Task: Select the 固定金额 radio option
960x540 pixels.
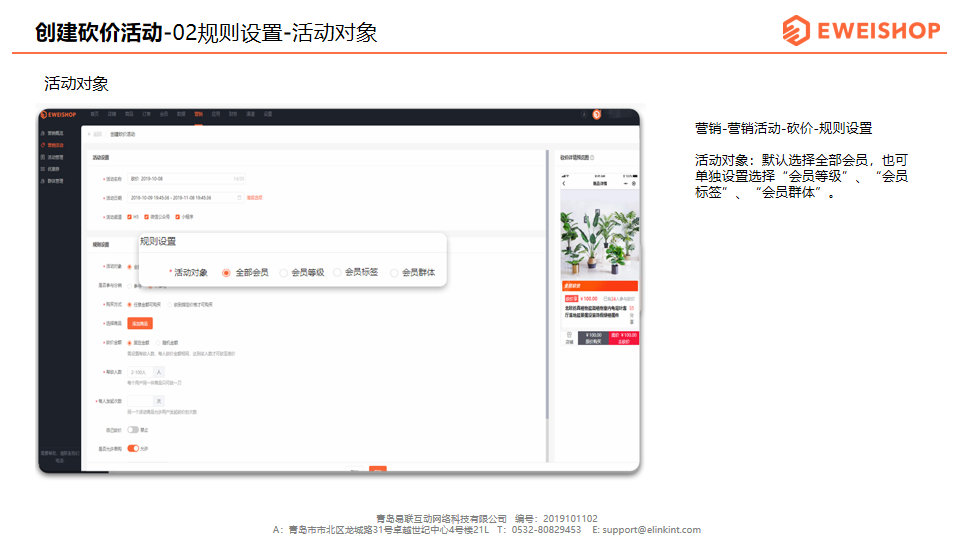Action: pos(129,343)
